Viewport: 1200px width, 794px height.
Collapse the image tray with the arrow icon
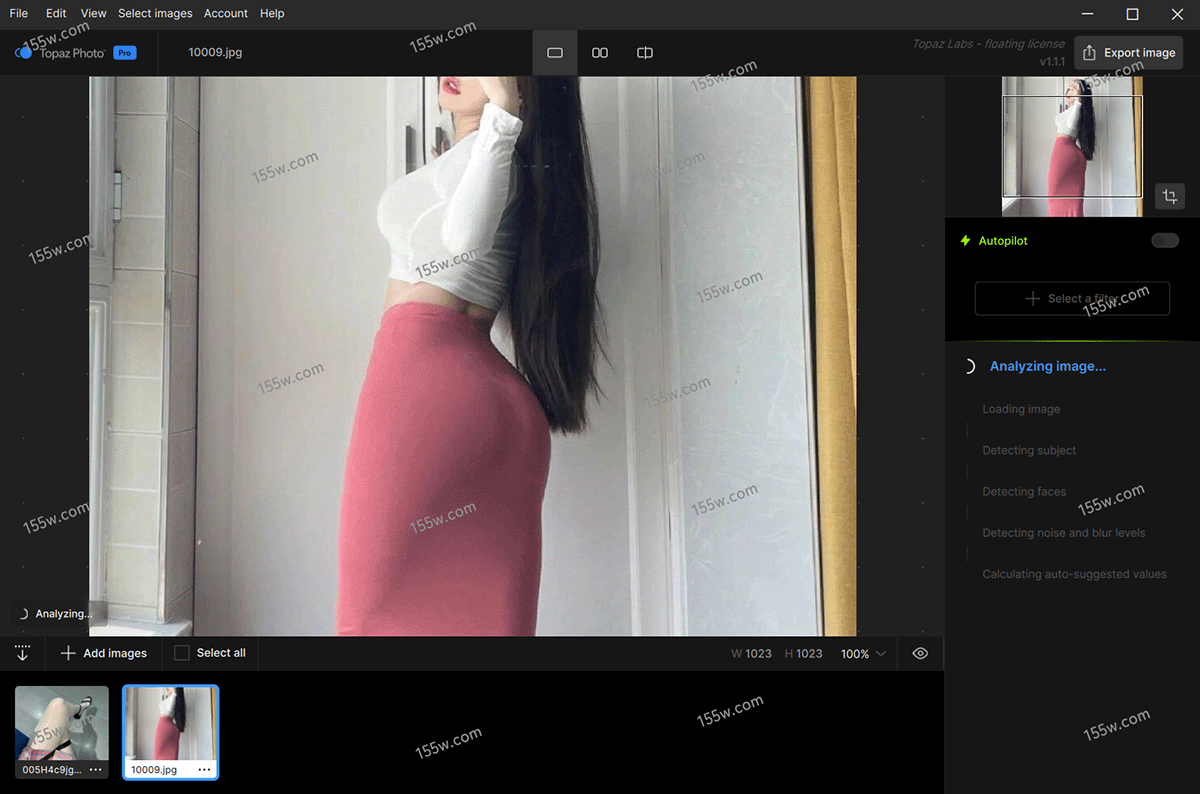click(22, 653)
